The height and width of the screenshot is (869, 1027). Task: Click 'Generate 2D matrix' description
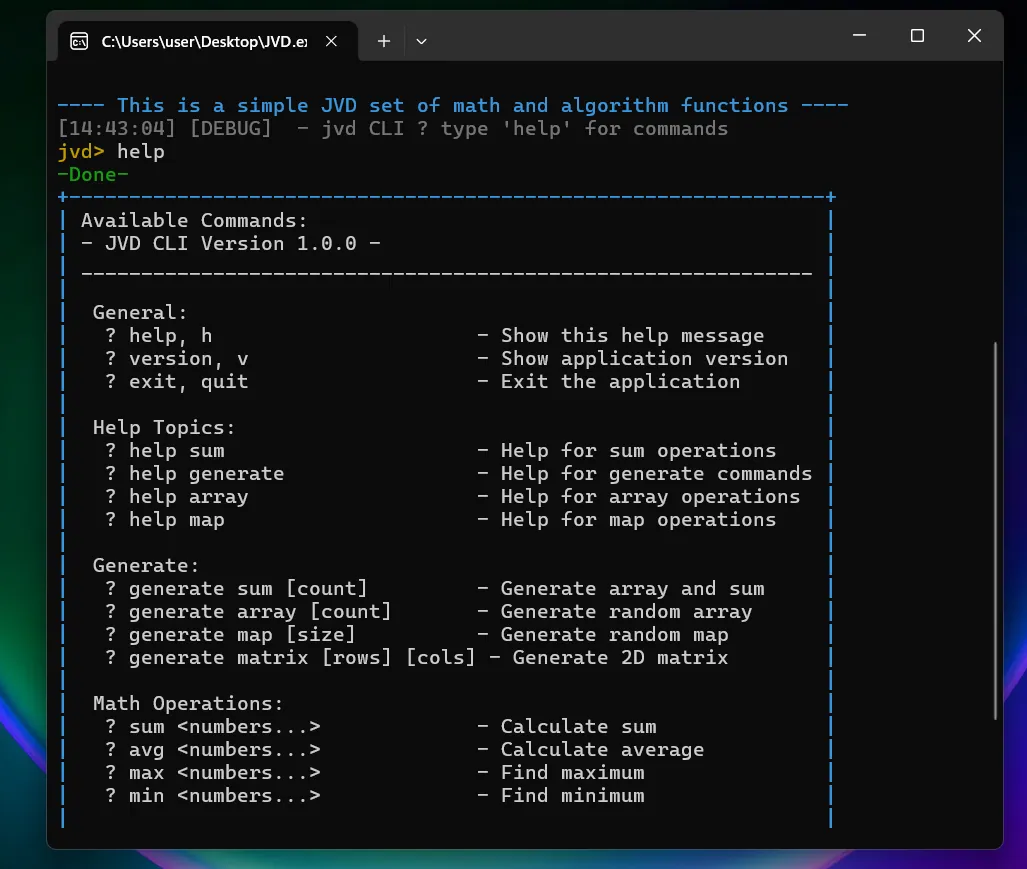click(x=620, y=657)
